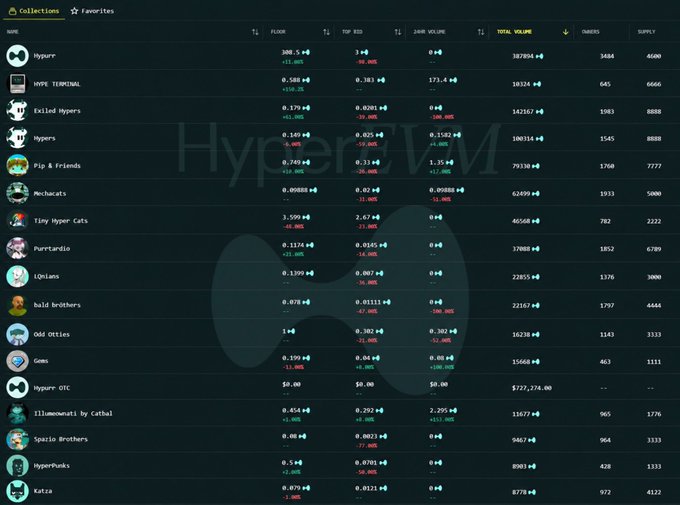Open the Collections tab
The image size is (680, 505).
pyautogui.click(x=34, y=11)
